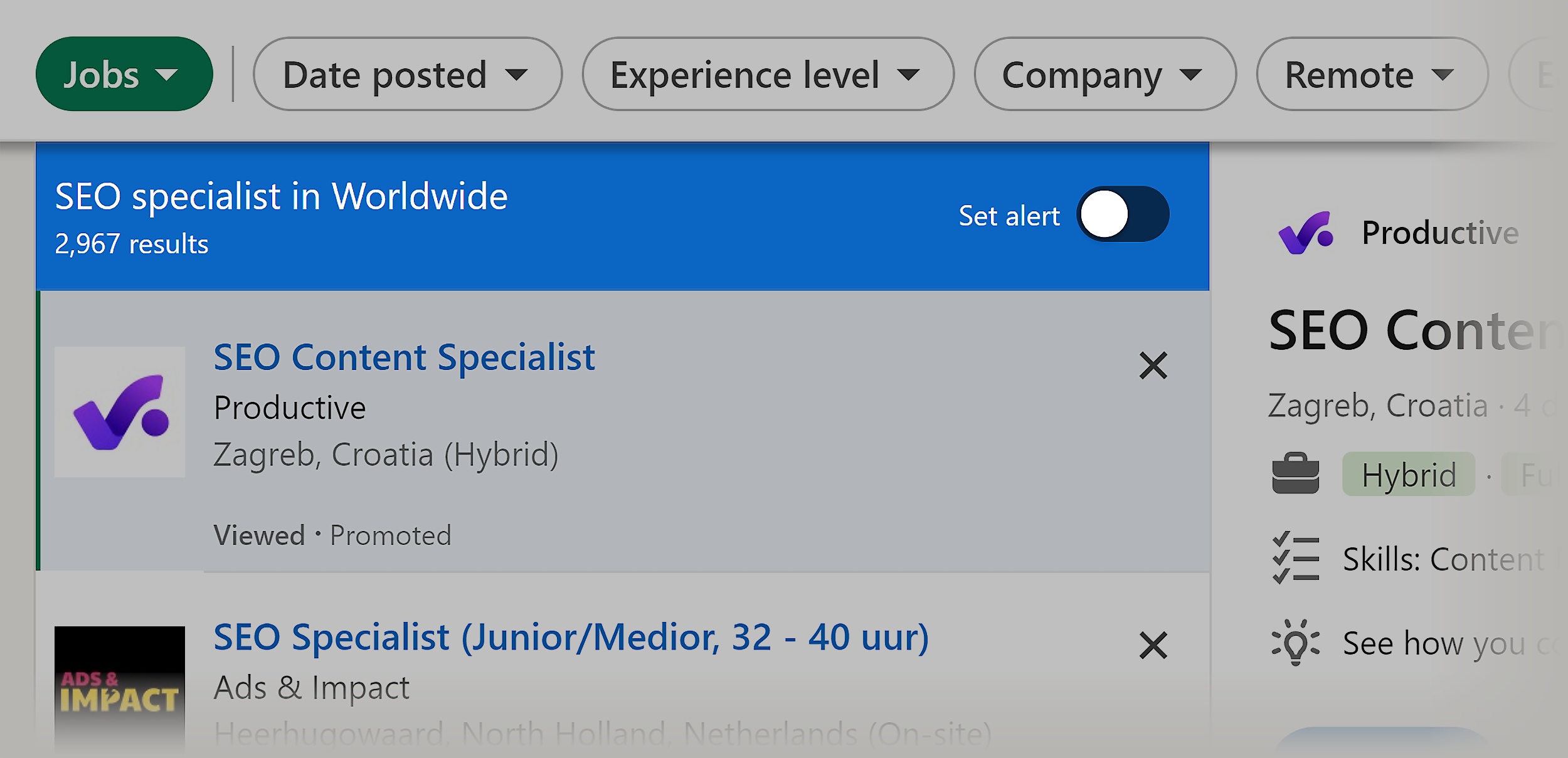Viewport: 1568px width, 758px height.
Task: Dismiss the SEO Specialist (Junior/Medior) listing
Action: [1152, 646]
